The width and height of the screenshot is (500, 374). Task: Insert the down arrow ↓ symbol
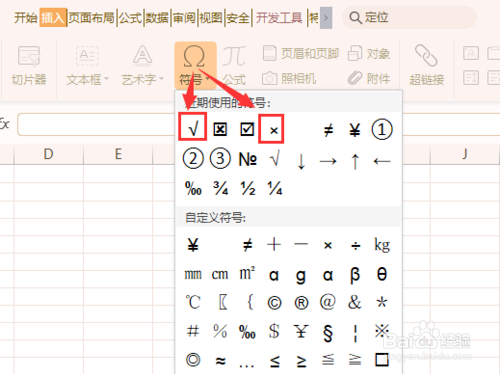pos(301,161)
